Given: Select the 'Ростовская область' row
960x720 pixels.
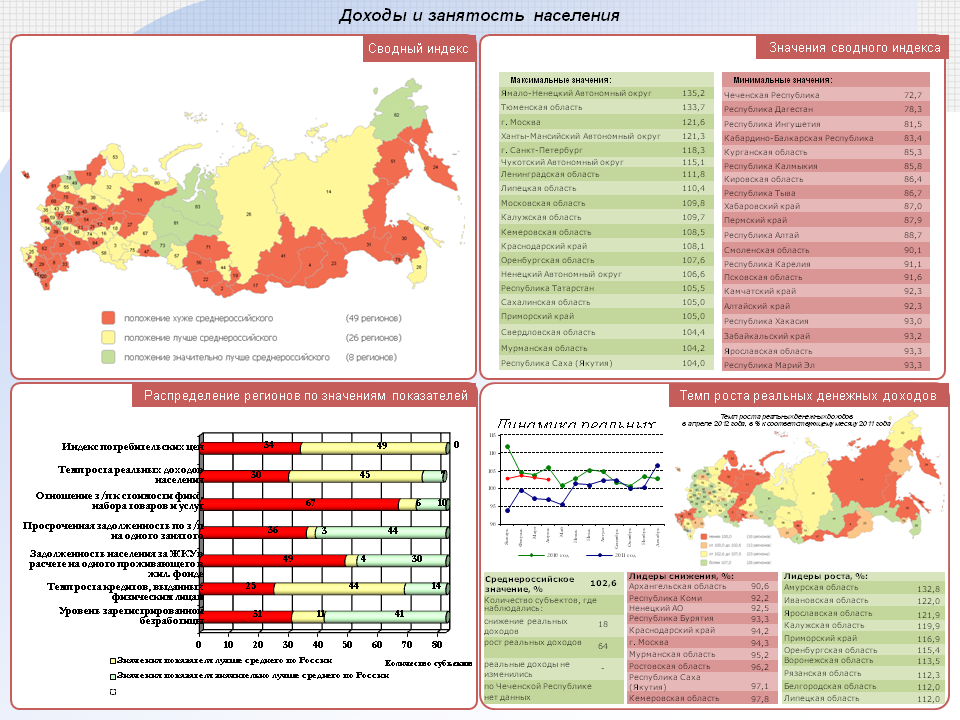Looking at the screenshot, I should pyautogui.click(x=702, y=666).
